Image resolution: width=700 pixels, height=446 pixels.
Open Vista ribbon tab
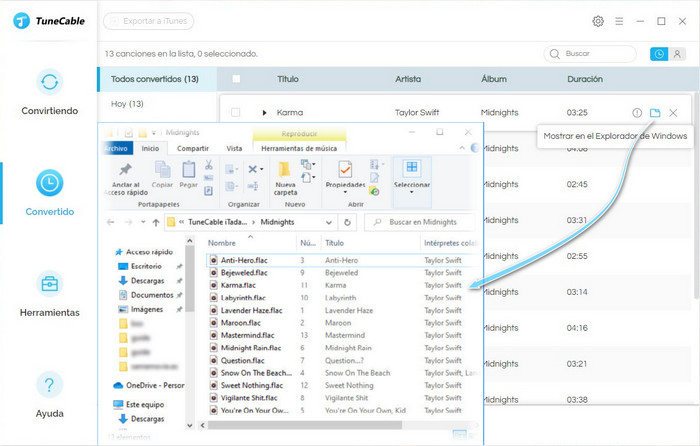pyautogui.click(x=234, y=148)
